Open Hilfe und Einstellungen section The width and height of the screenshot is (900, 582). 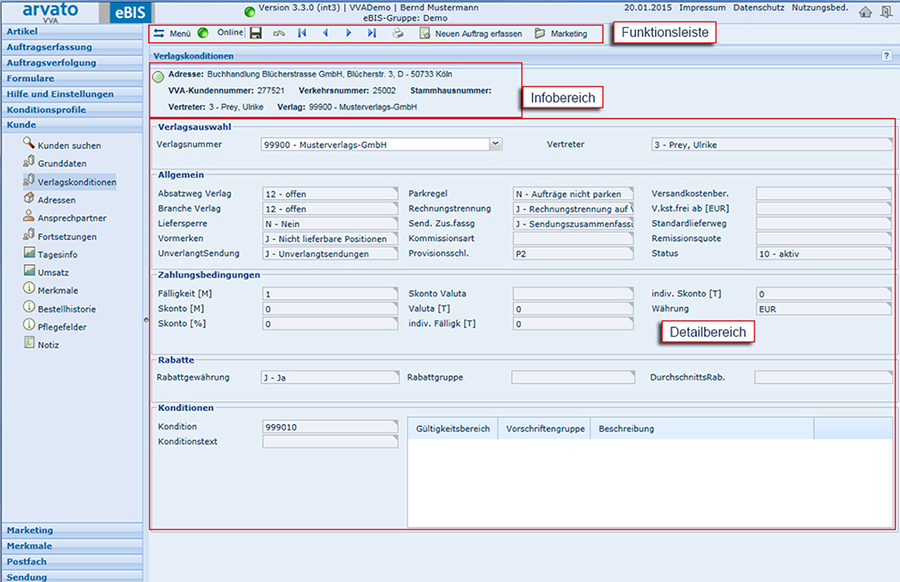coord(72,94)
